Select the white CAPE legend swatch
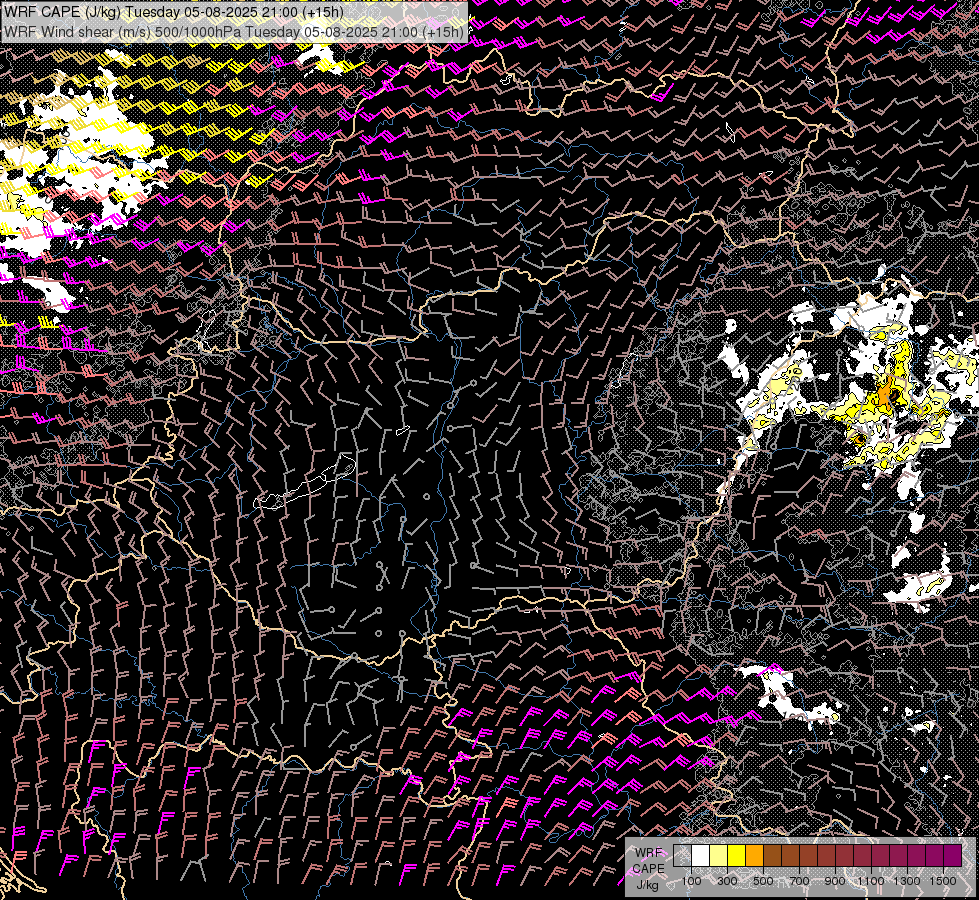979x900 pixels. [x=701, y=856]
